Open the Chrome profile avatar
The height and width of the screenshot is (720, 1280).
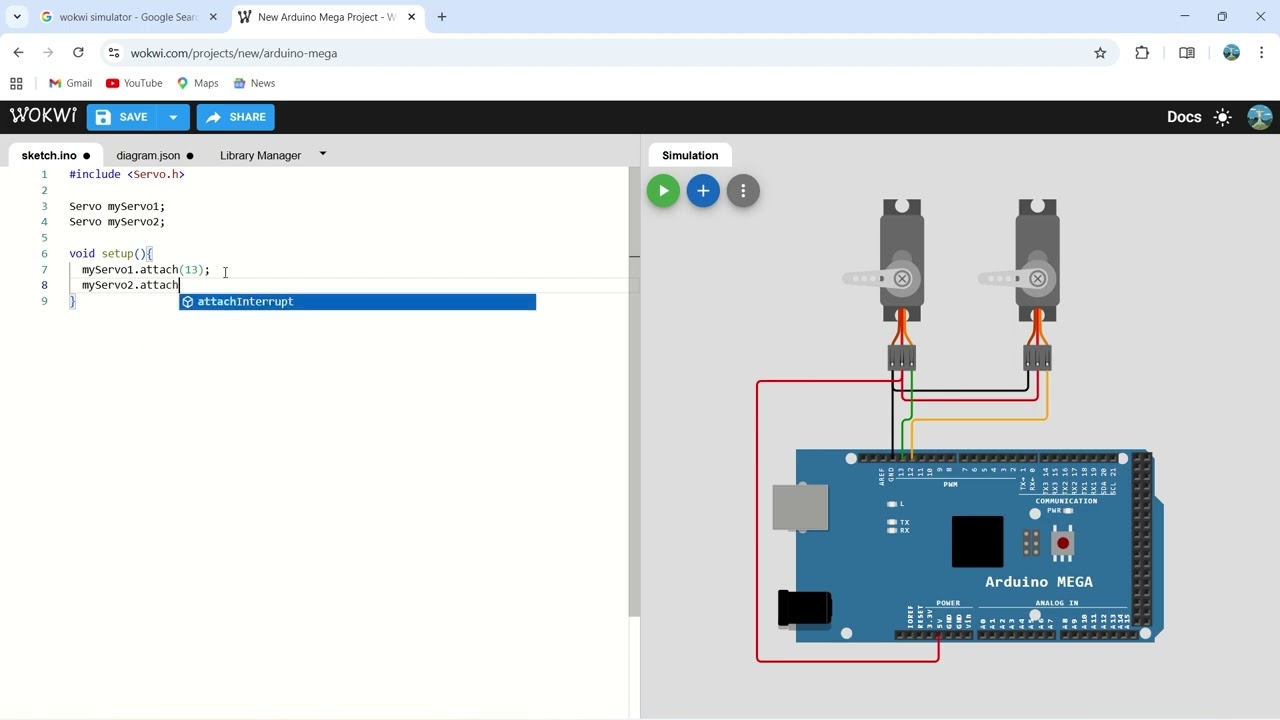point(1231,53)
